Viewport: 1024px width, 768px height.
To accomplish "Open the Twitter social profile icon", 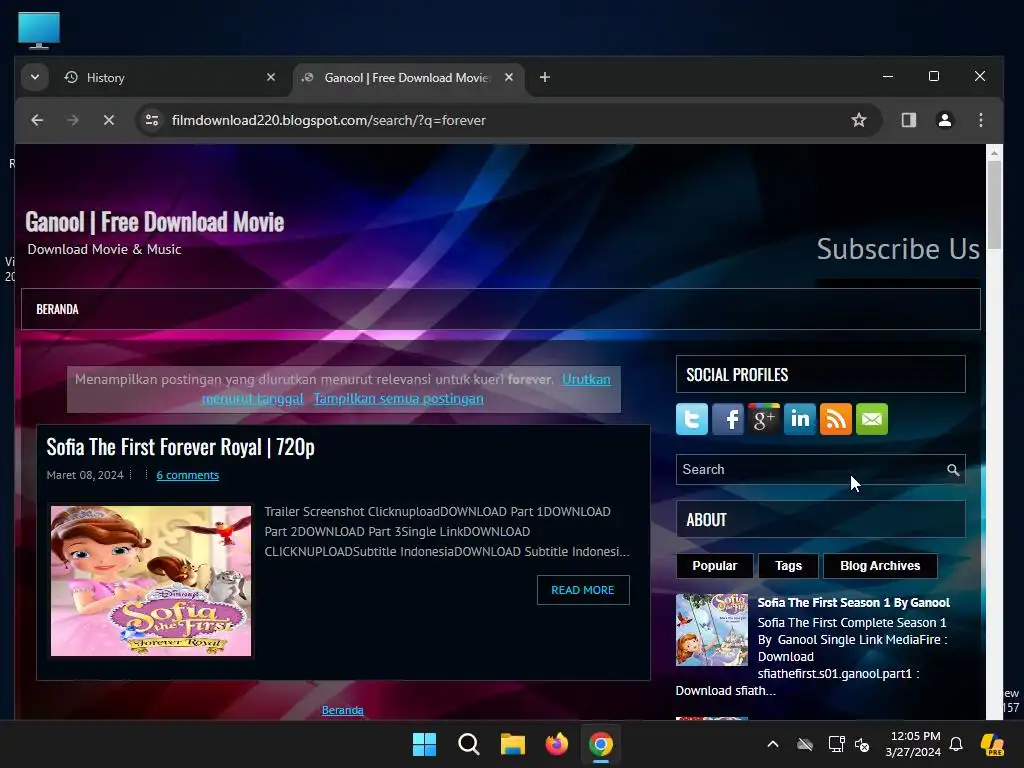I will [x=692, y=419].
